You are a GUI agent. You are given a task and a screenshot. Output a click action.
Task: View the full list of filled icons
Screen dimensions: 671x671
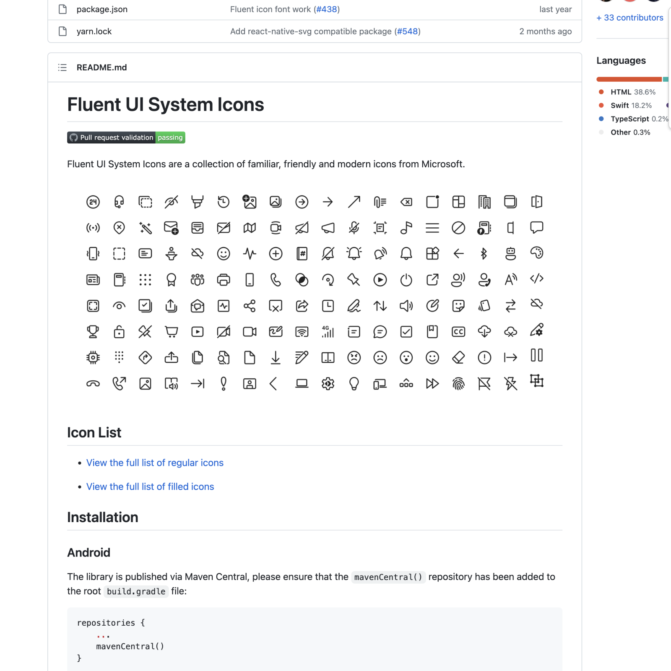coord(150,487)
